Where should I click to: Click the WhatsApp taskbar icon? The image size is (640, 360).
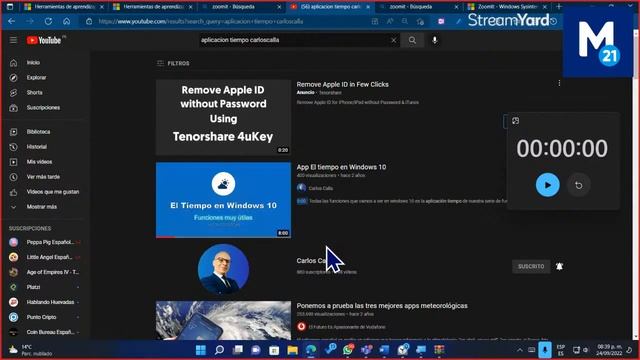click(x=348, y=350)
